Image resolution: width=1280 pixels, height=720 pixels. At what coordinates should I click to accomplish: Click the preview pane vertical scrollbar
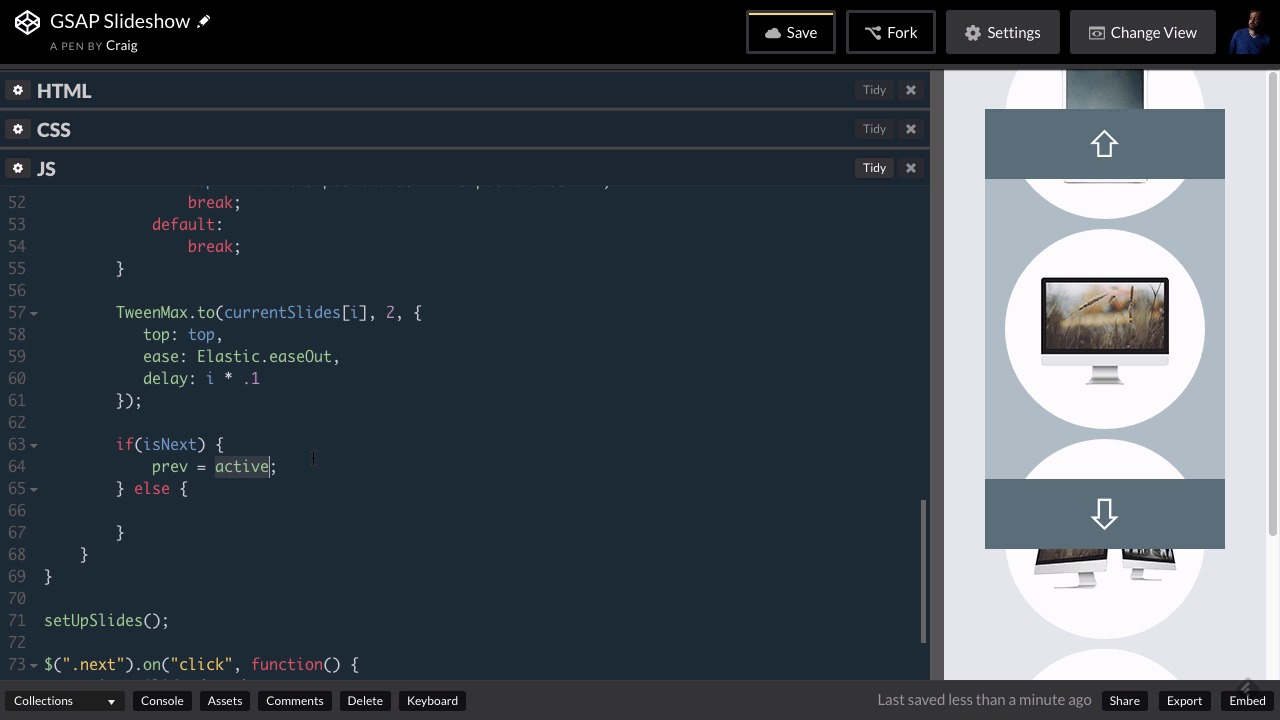point(1273,305)
